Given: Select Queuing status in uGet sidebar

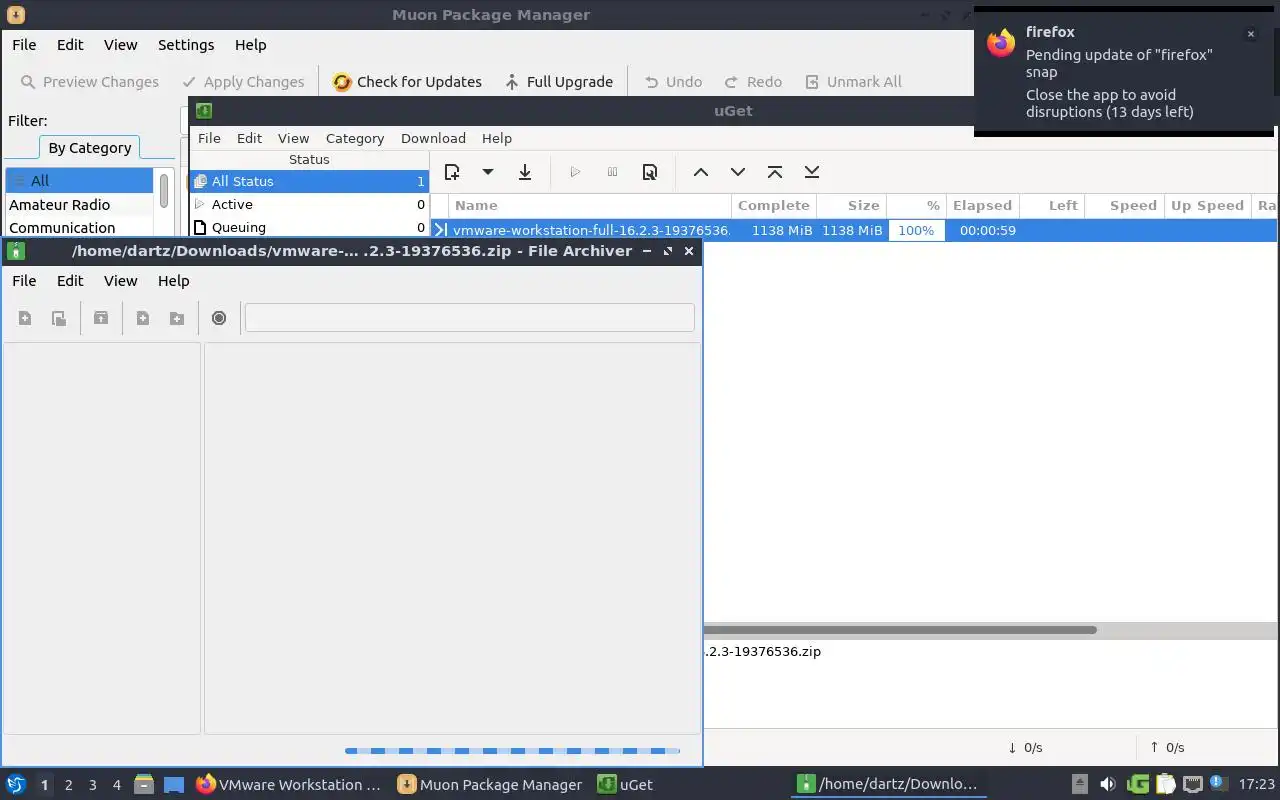Looking at the screenshot, I should pos(309,227).
